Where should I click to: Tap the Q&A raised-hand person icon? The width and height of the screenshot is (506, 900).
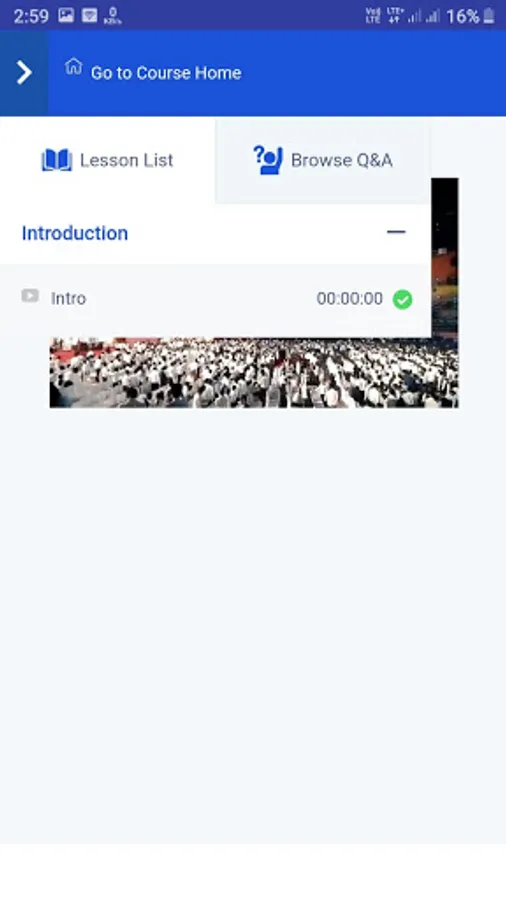point(268,160)
